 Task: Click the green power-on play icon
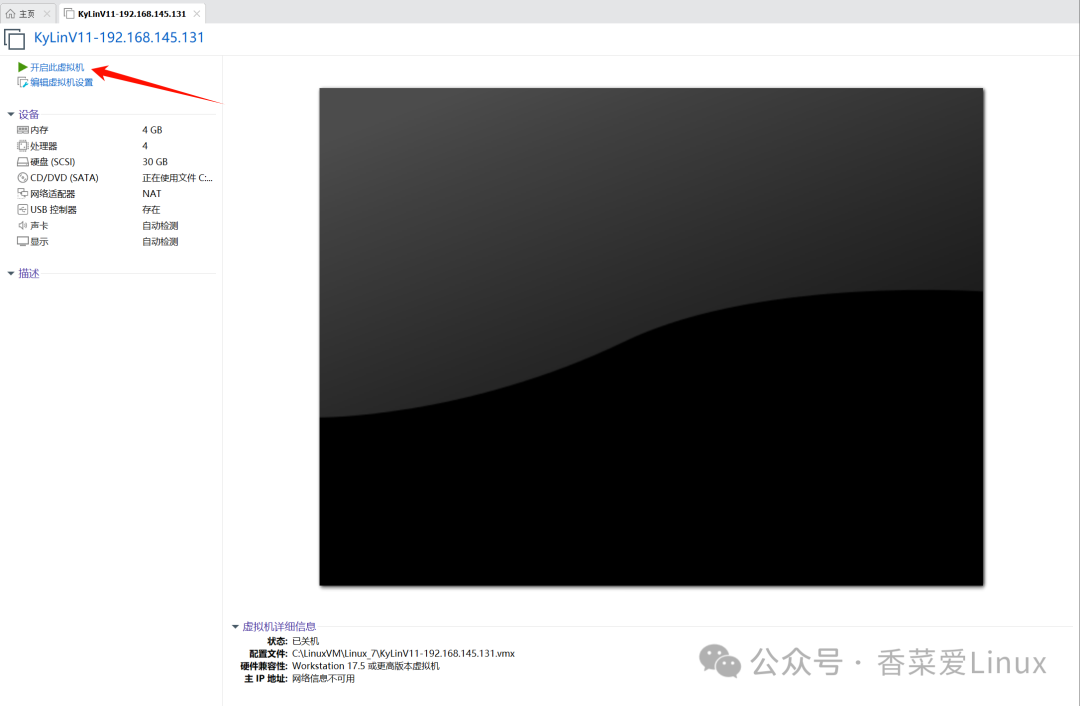[22, 67]
